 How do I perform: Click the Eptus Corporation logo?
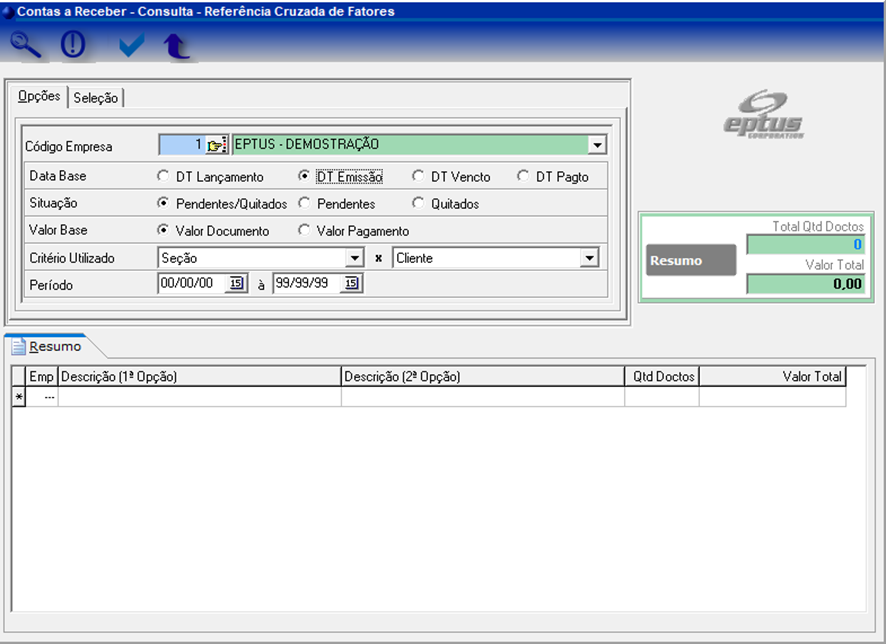point(764,114)
